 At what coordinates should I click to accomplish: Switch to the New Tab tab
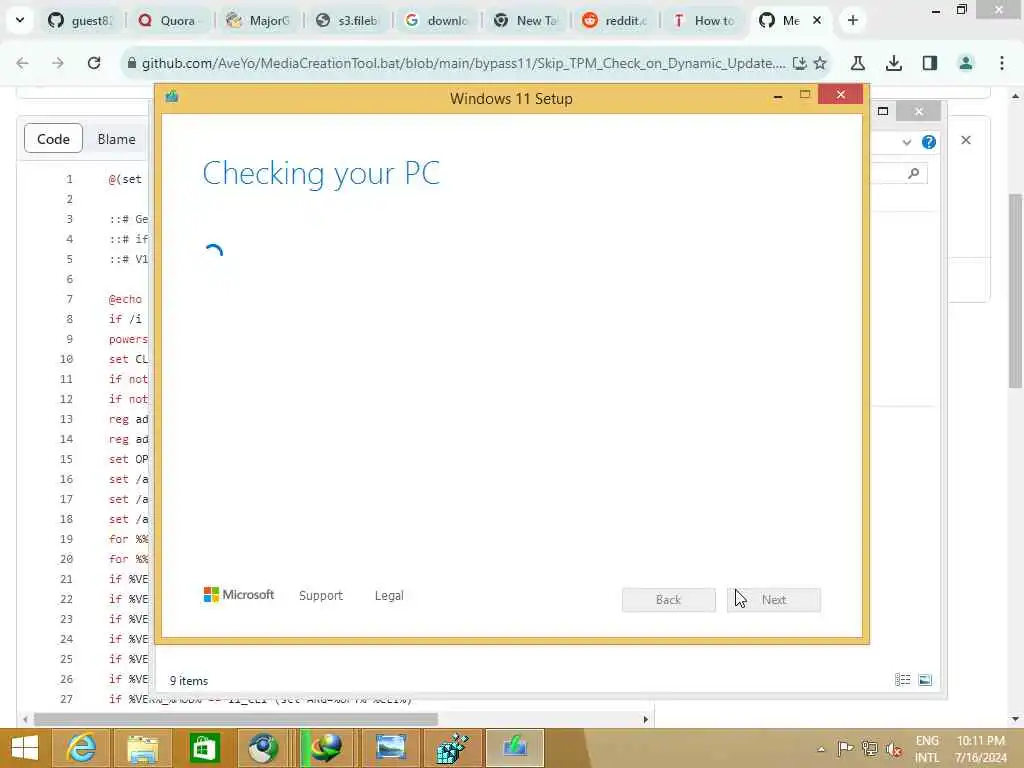click(x=525, y=20)
